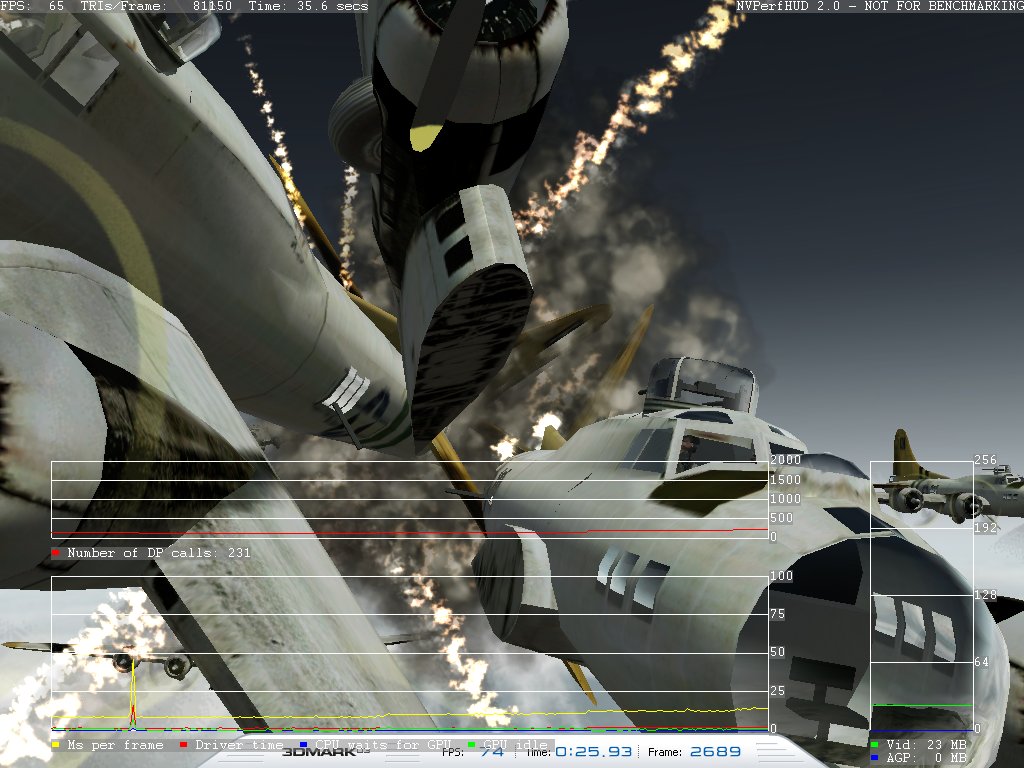Screen dimensions: 1024x768
Task: Click the red Driver time legend square
Action: (x=184, y=744)
